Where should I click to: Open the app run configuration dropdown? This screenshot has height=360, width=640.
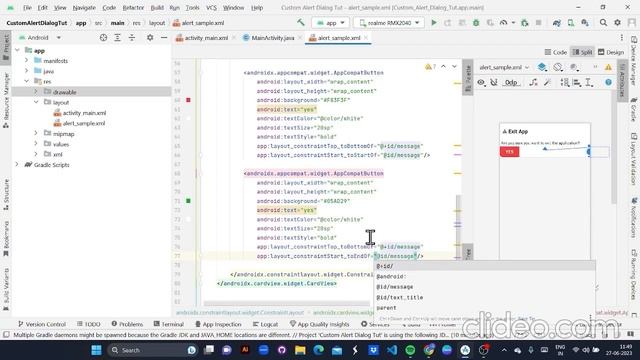point(331,23)
